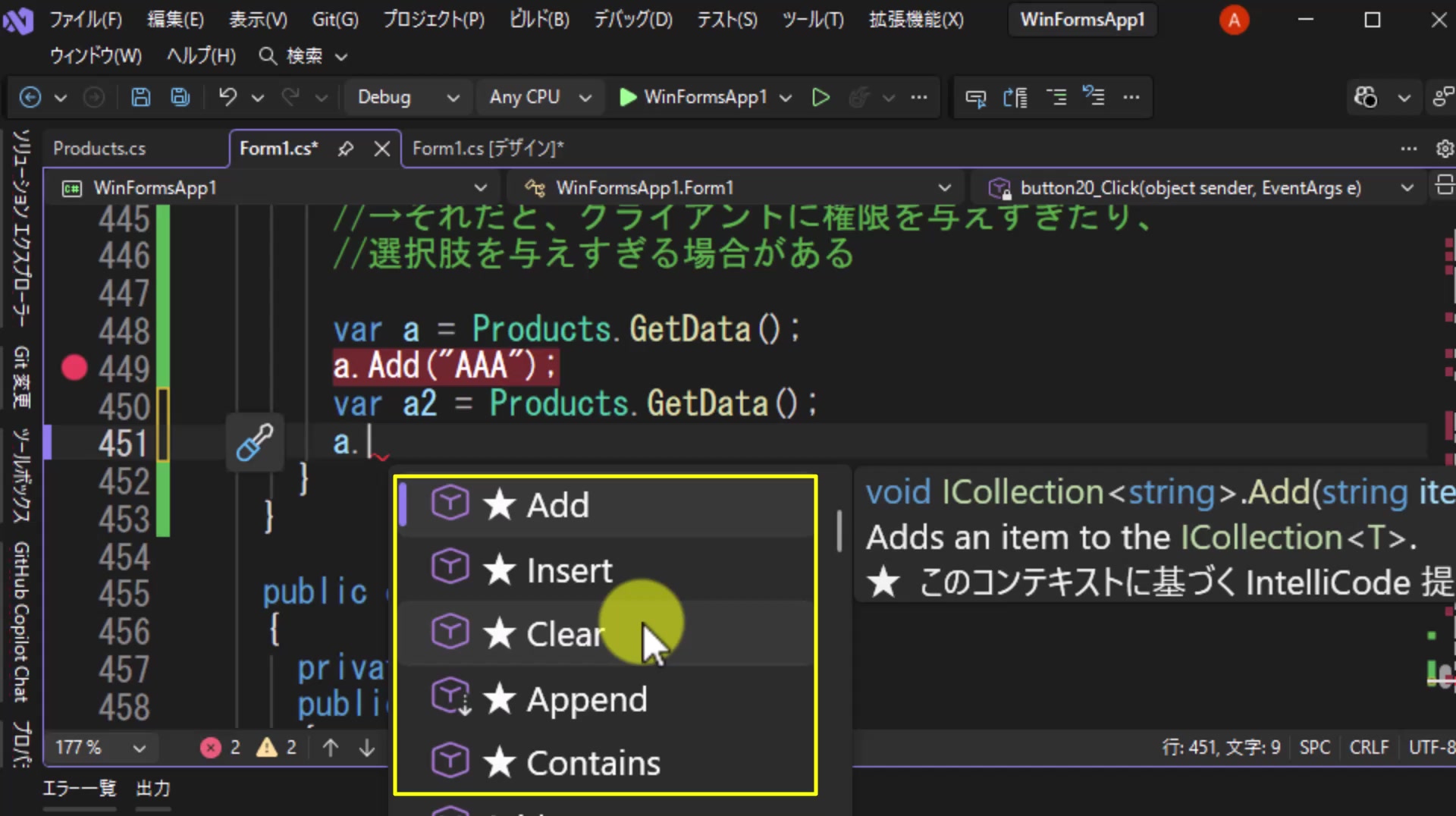Viewport: 1456px width, 816px height.
Task: Click the errors count indicator
Action: pyautogui.click(x=221, y=748)
